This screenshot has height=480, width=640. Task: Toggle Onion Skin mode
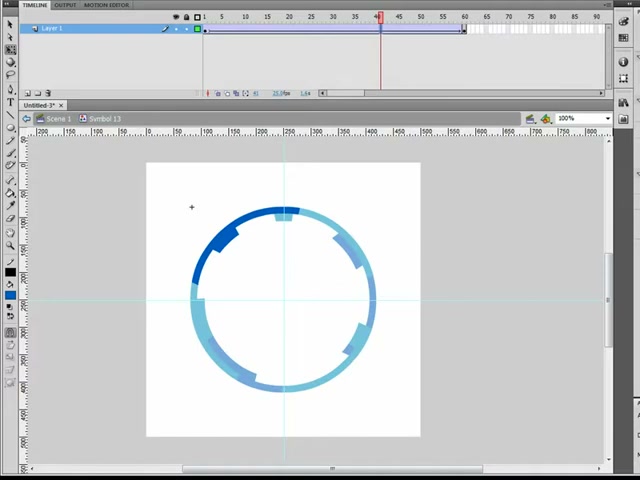coord(218,93)
